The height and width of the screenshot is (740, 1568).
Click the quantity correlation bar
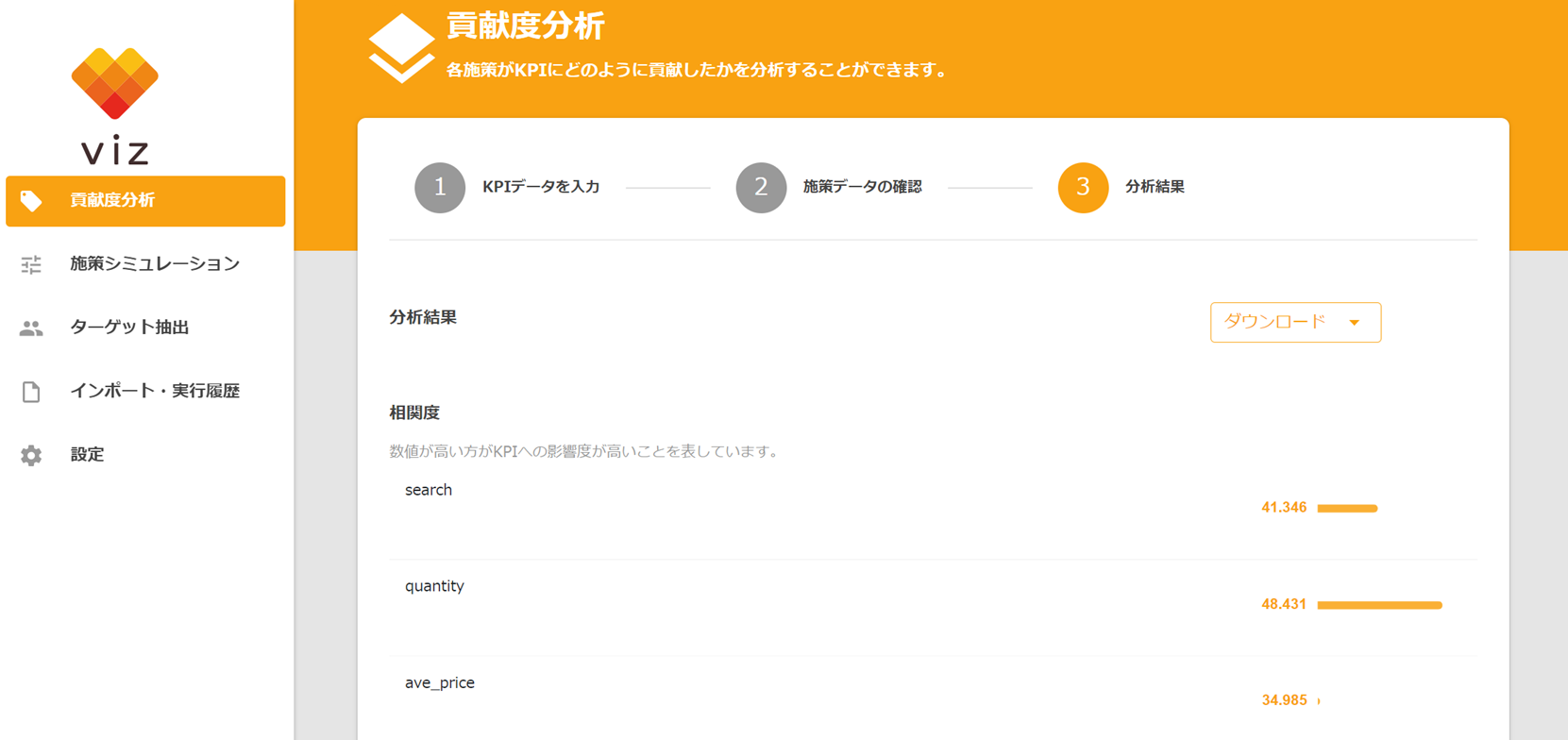coord(1379,605)
